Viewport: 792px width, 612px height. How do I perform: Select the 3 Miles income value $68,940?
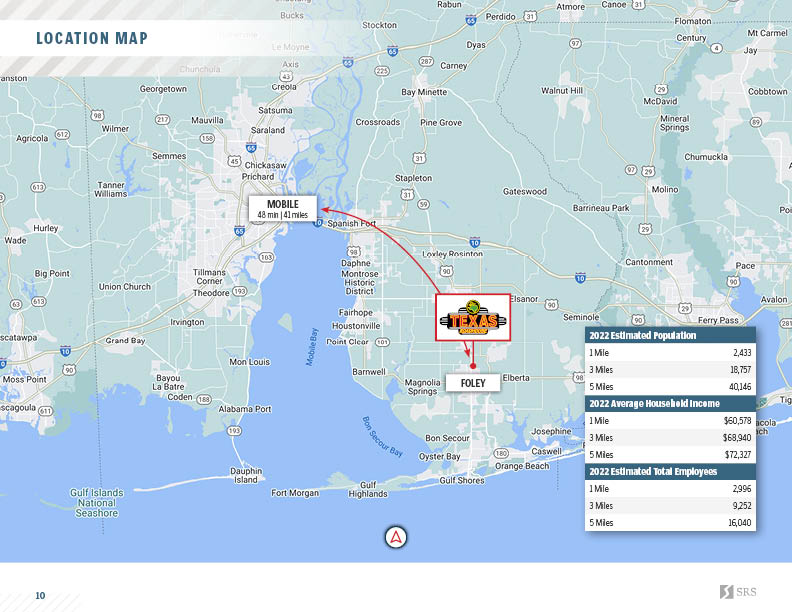coord(737,438)
